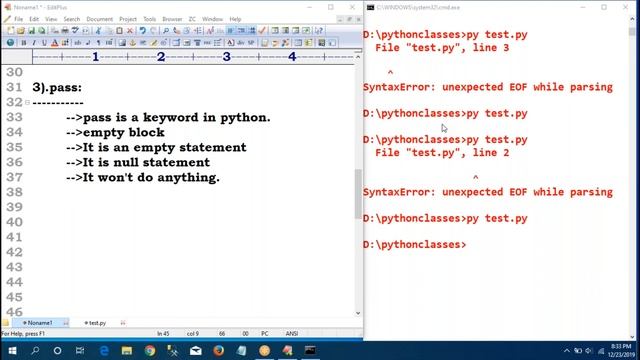Click the Paste clipboard icon
This screenshot has height=360, width=640.
tap(119, 31)
